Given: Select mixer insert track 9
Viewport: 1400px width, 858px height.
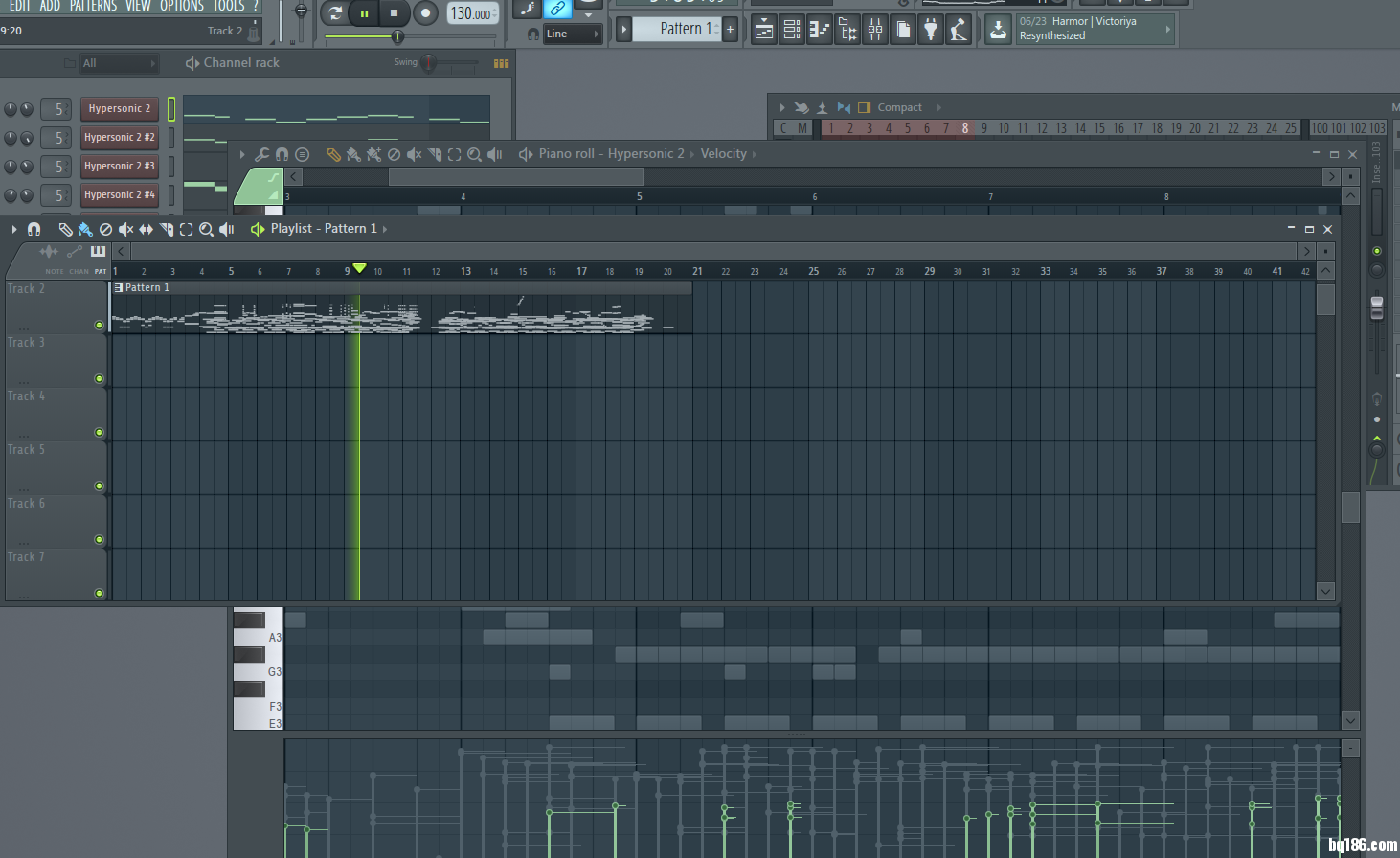Looking at the screenshot, I should [x=983, y=128].
